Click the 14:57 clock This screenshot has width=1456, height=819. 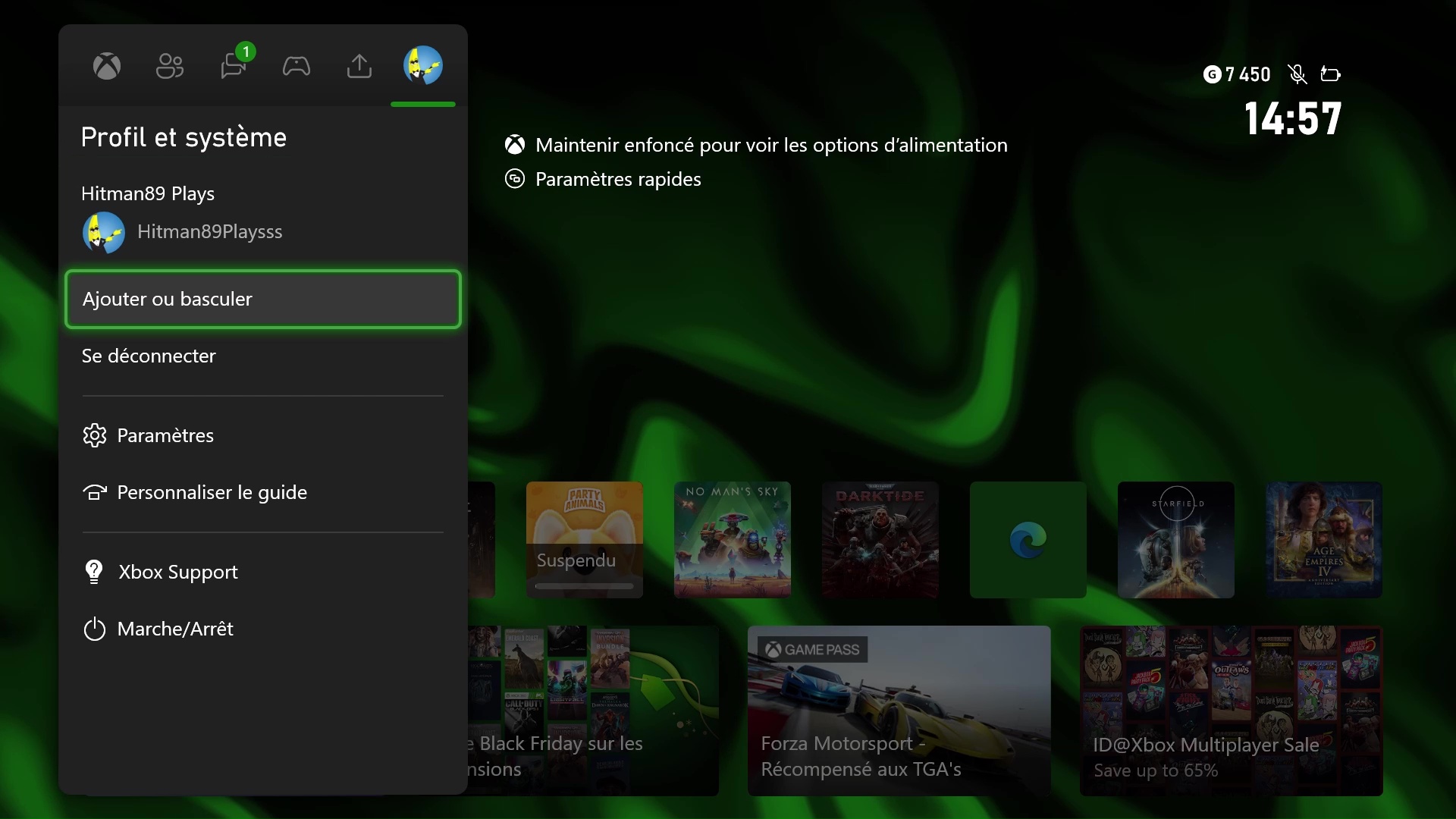[x=1293, y=119]
